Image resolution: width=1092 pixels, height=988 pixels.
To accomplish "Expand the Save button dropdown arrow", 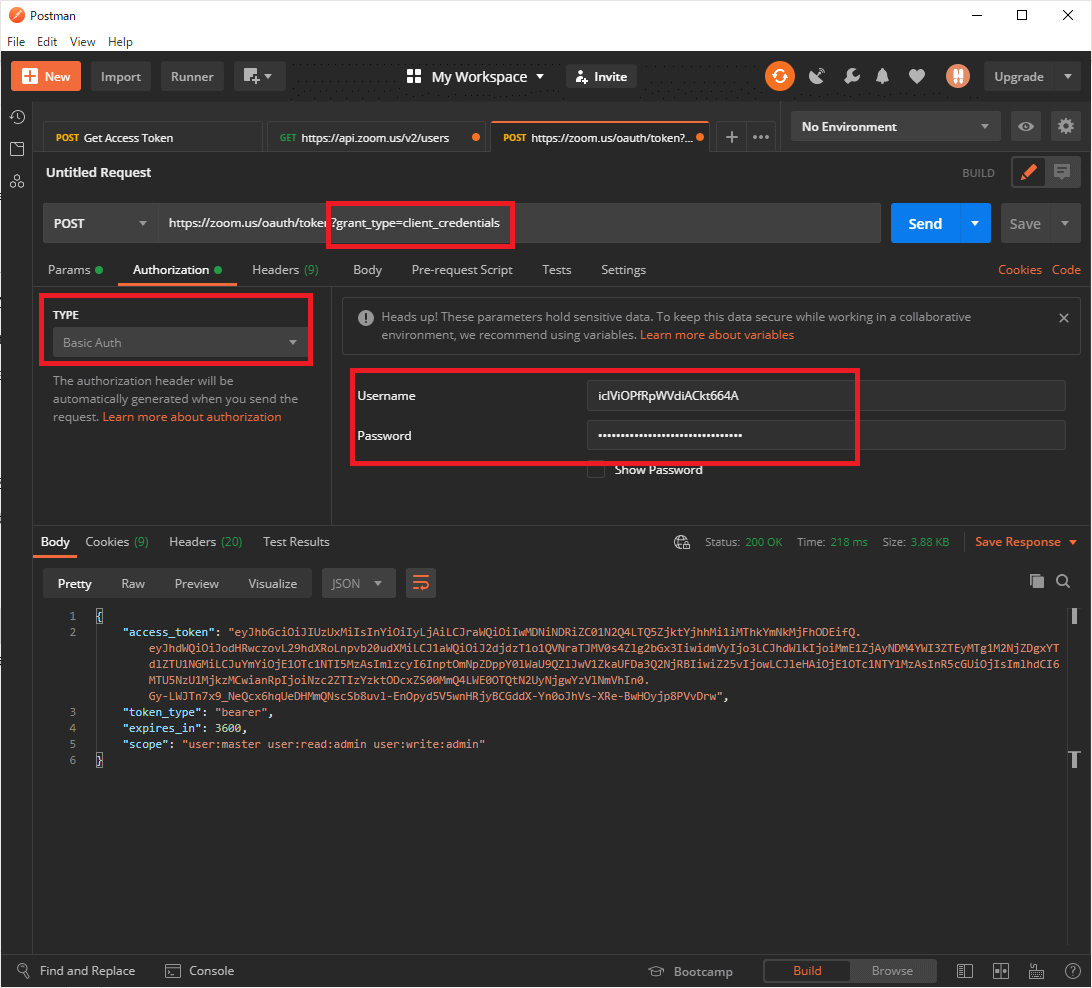I will click(1065, 224).
